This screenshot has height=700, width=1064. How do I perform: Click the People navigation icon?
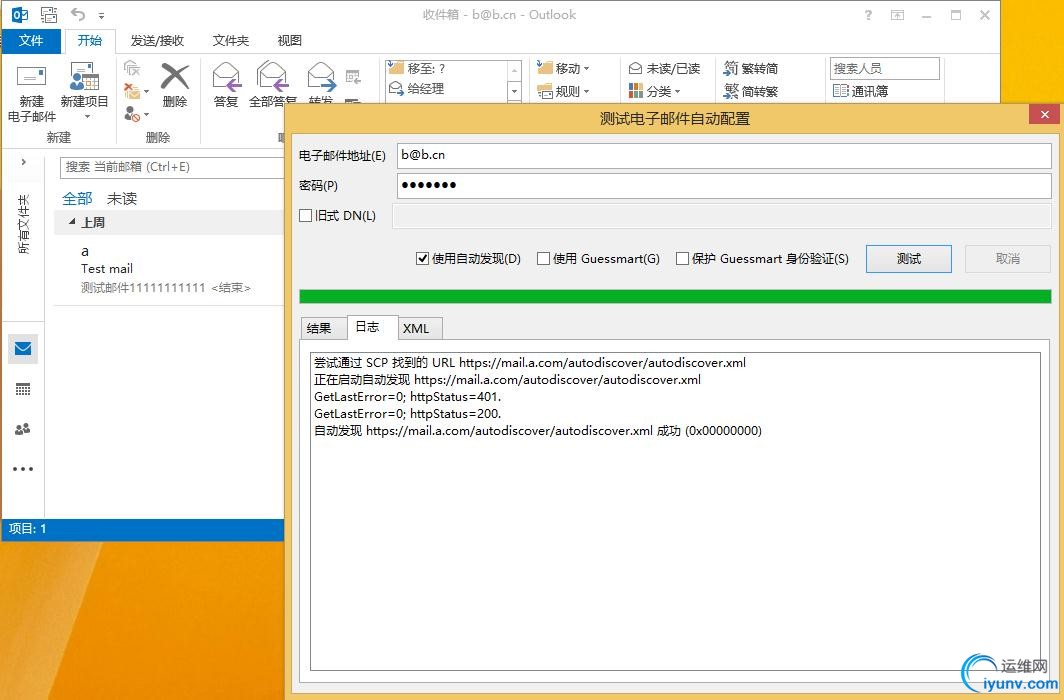coord(22,429)
